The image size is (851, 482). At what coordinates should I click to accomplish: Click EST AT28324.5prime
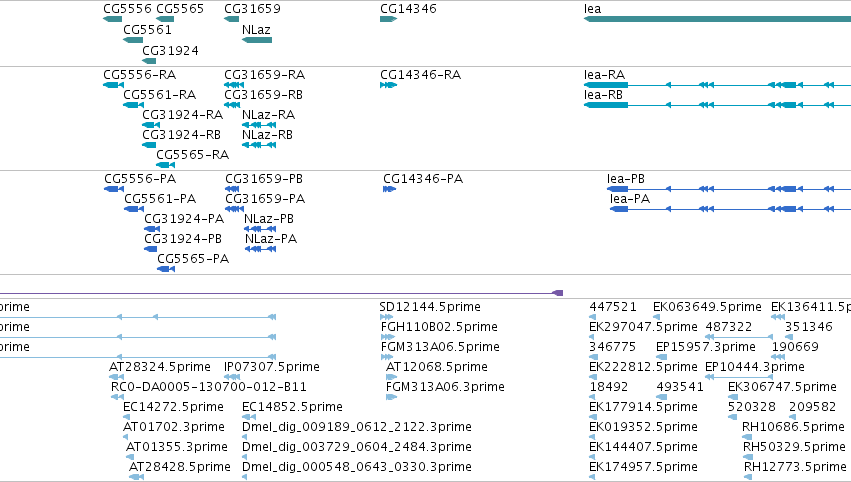[x=160, y=367]
